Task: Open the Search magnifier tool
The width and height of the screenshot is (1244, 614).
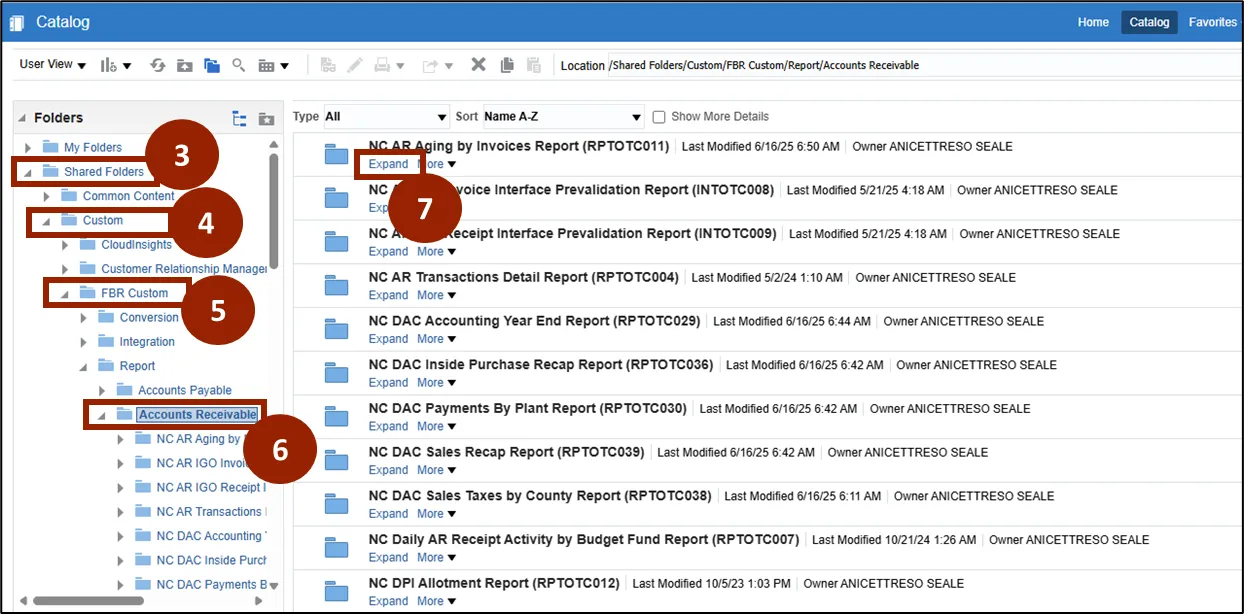Action: pyautogui.click(x=238, y=65)
